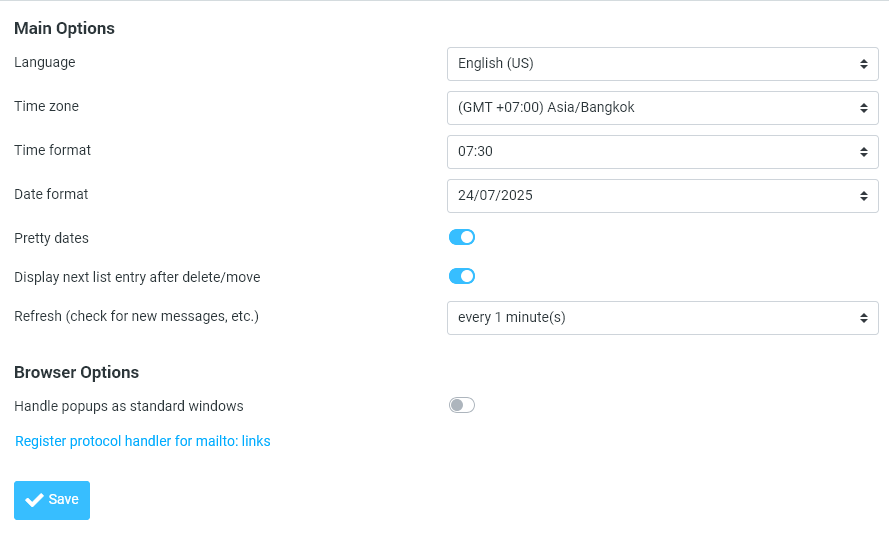Expand the dropdown showing 24/07/2025
889x537 pixels.
coord(650,196)
